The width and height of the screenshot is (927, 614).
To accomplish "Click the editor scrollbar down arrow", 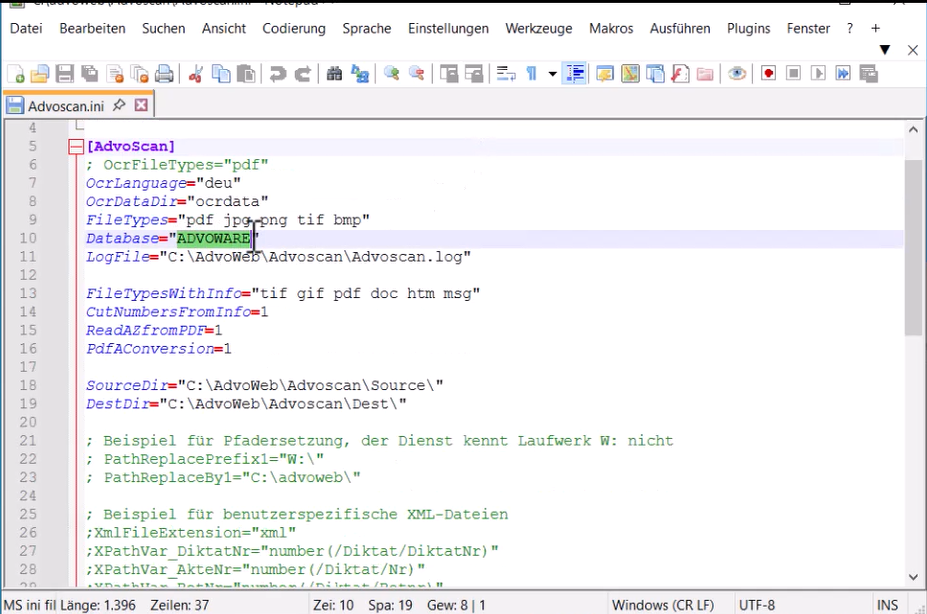I will [913, 577].
